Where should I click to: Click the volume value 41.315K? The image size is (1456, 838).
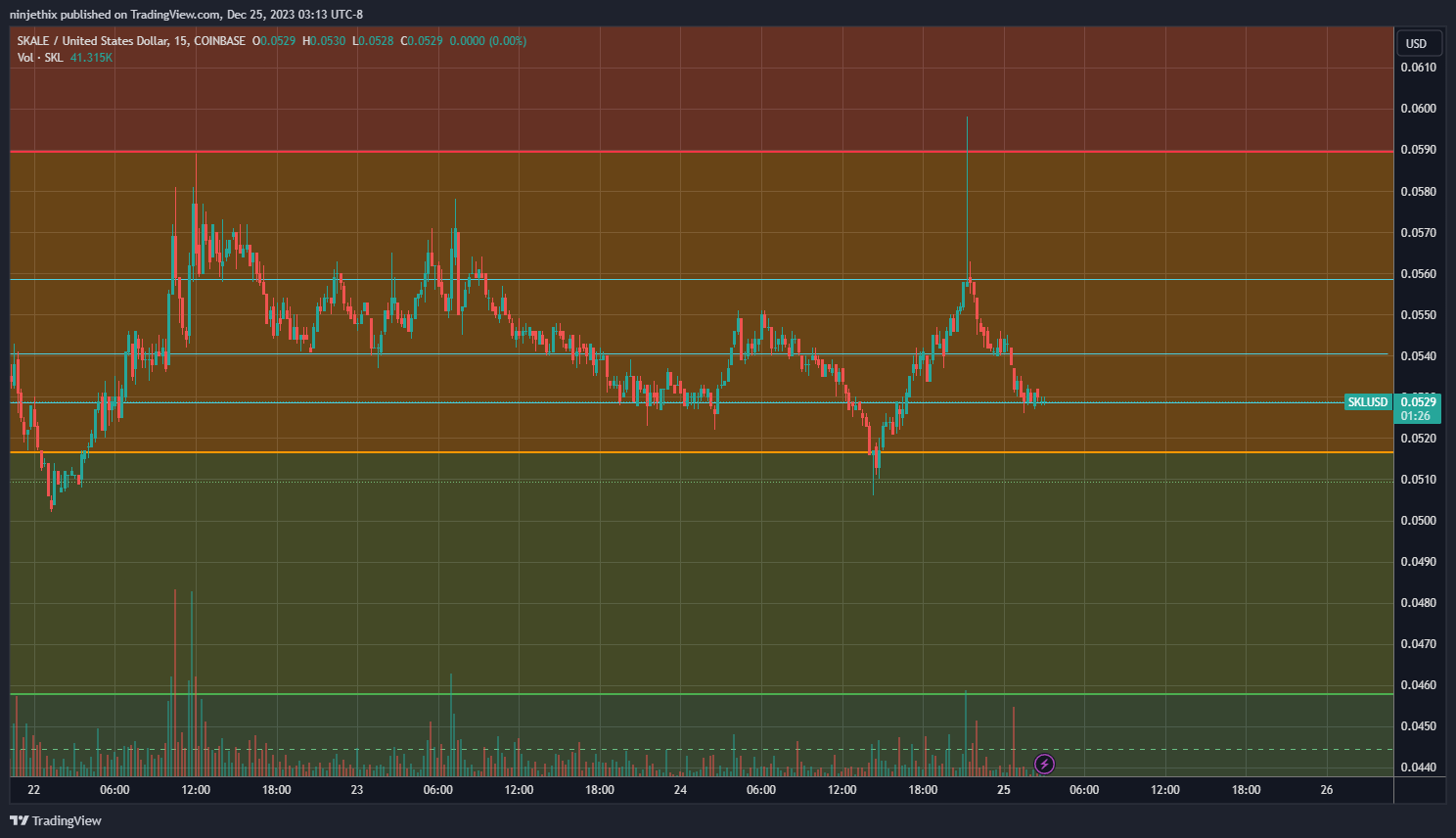91,58
